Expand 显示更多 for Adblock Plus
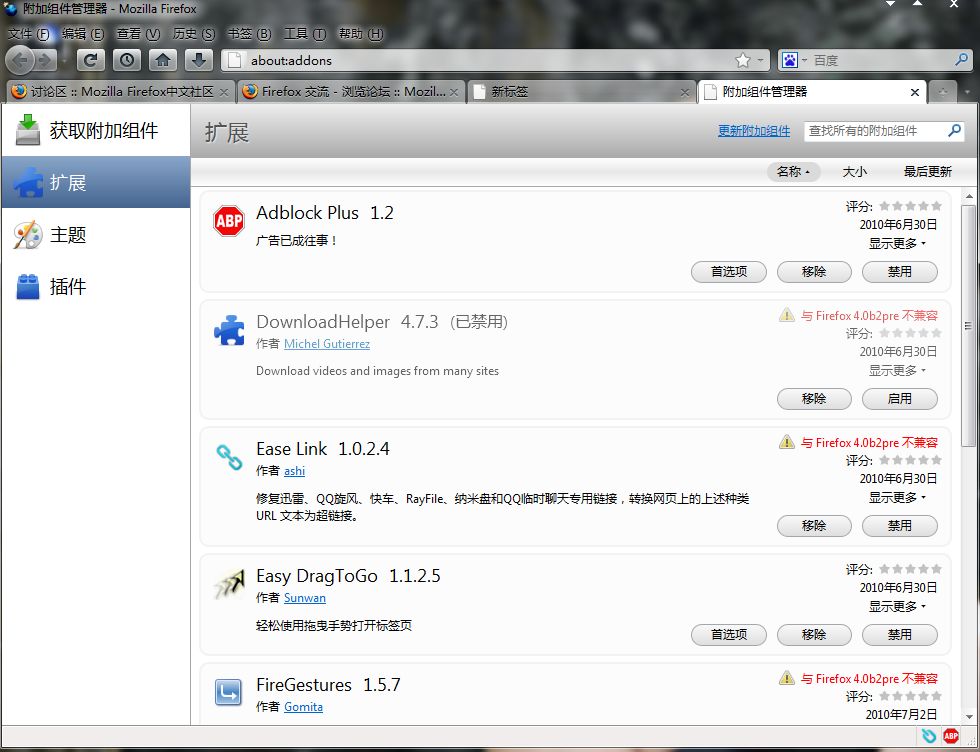Screen dimensions: 980x752 (896, 243)
